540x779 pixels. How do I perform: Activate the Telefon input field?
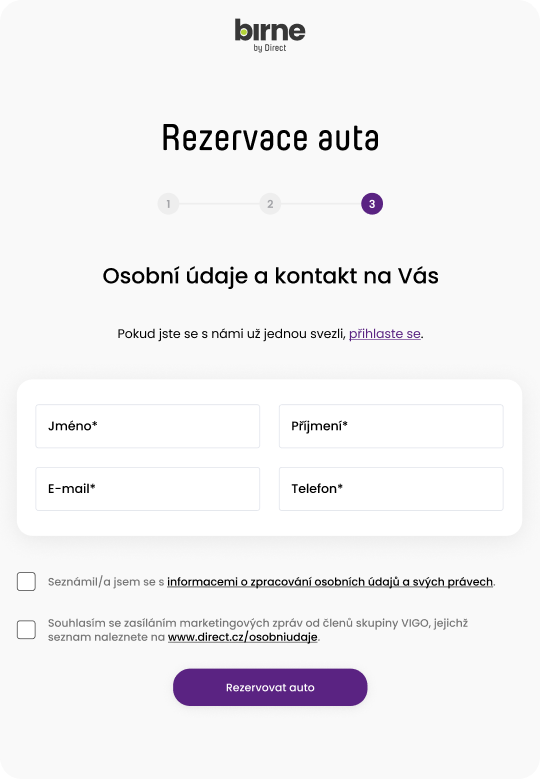coord(391,488)
